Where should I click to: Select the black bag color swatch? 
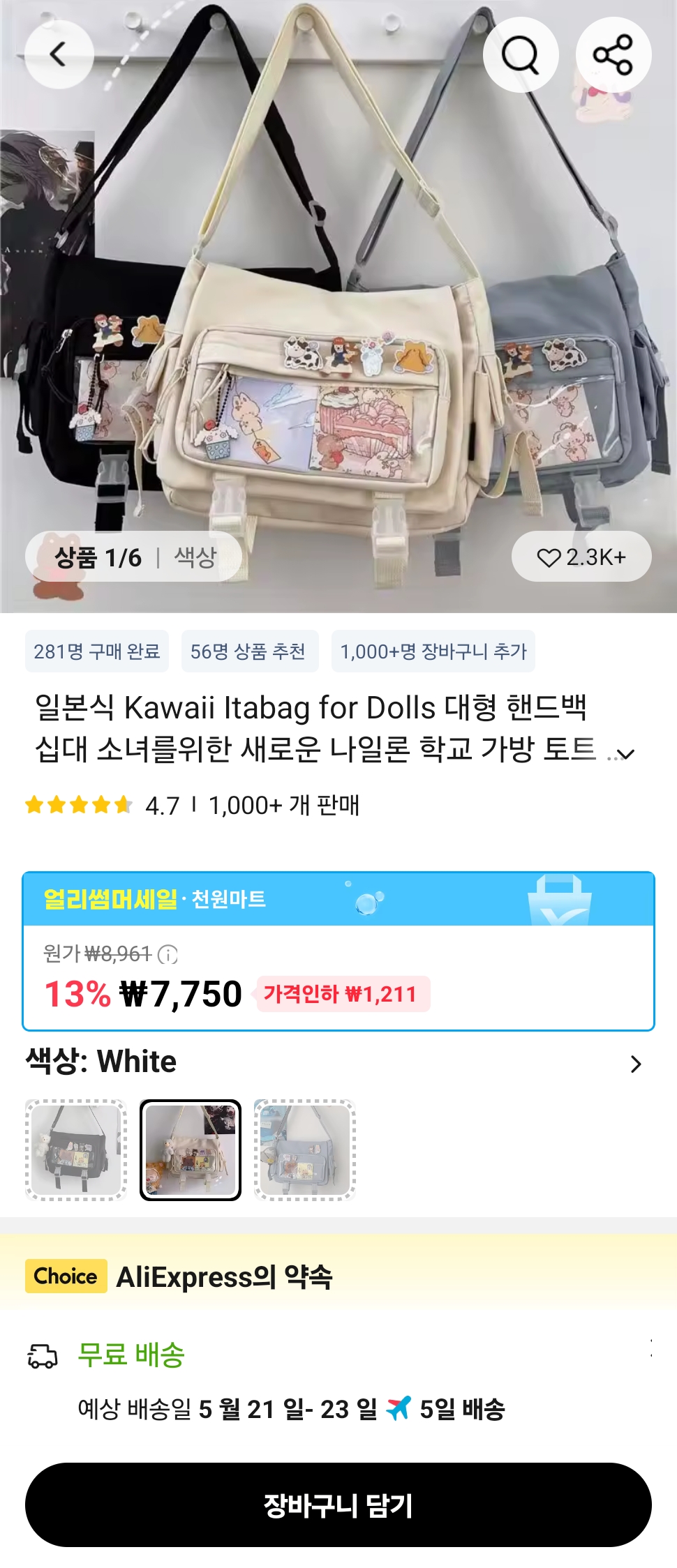[76, 1149]
